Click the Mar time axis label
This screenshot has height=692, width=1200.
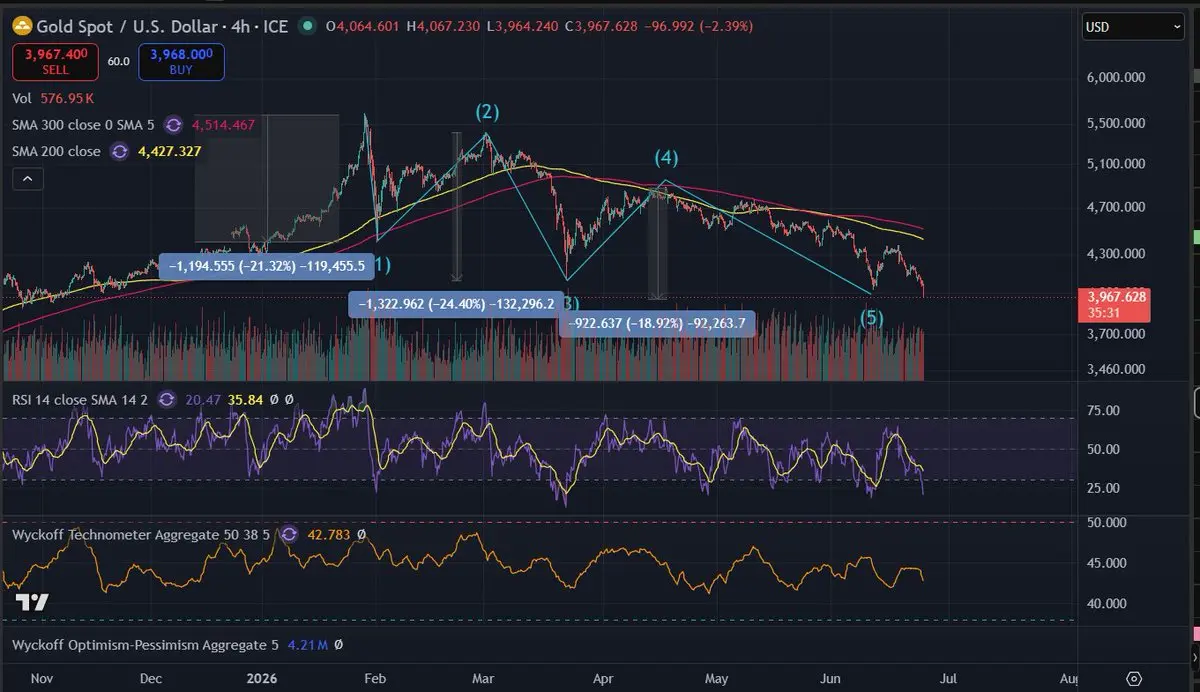(x=483, y=677)
